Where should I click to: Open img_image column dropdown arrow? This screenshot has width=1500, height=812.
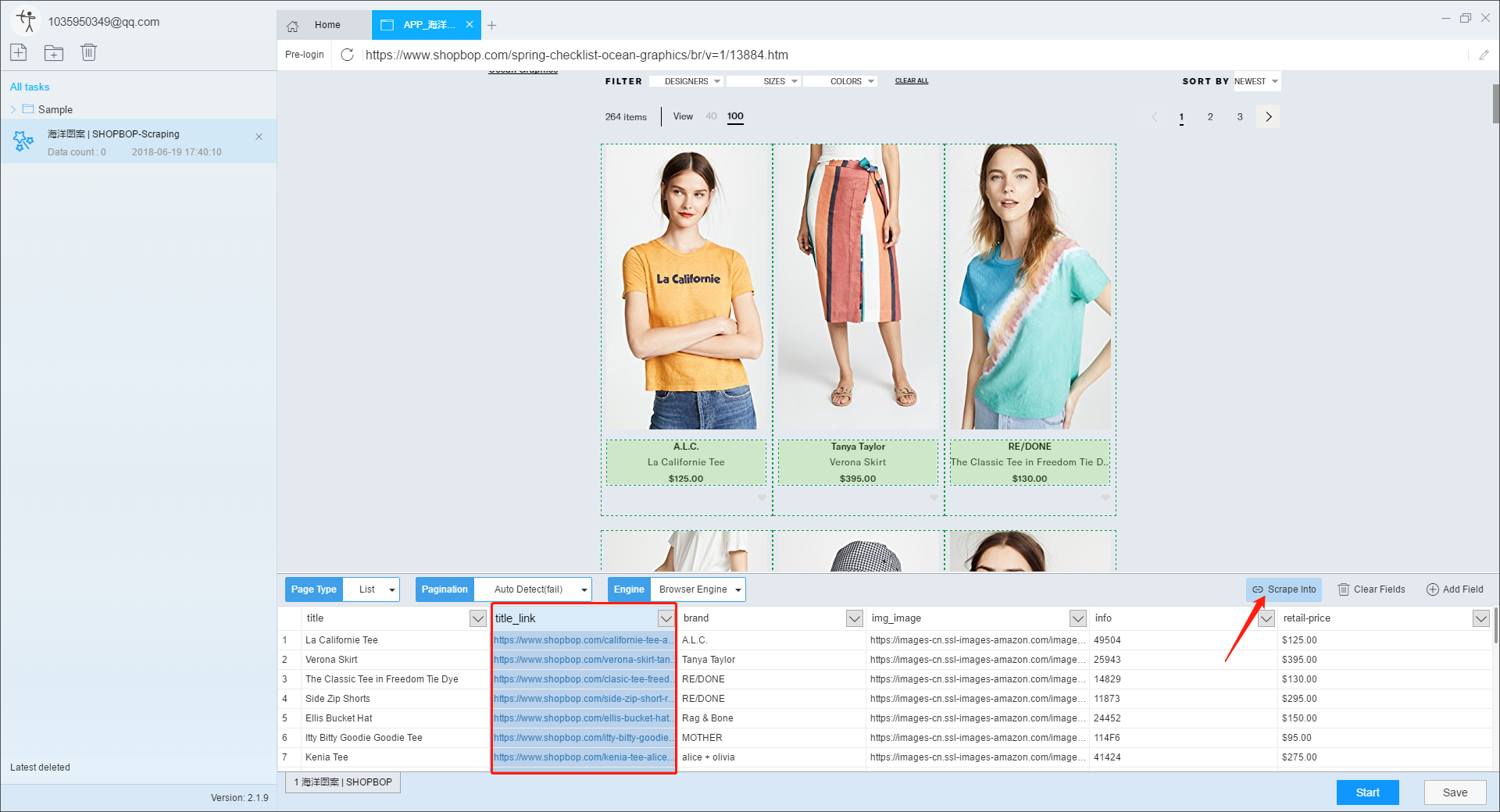[x=1078, y=618]
